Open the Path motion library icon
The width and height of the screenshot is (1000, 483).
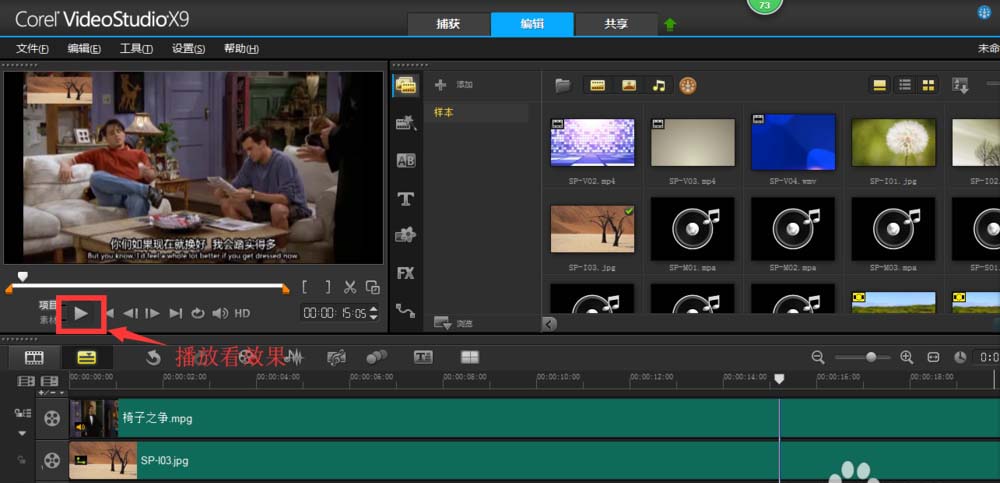(x=406, y=310)
